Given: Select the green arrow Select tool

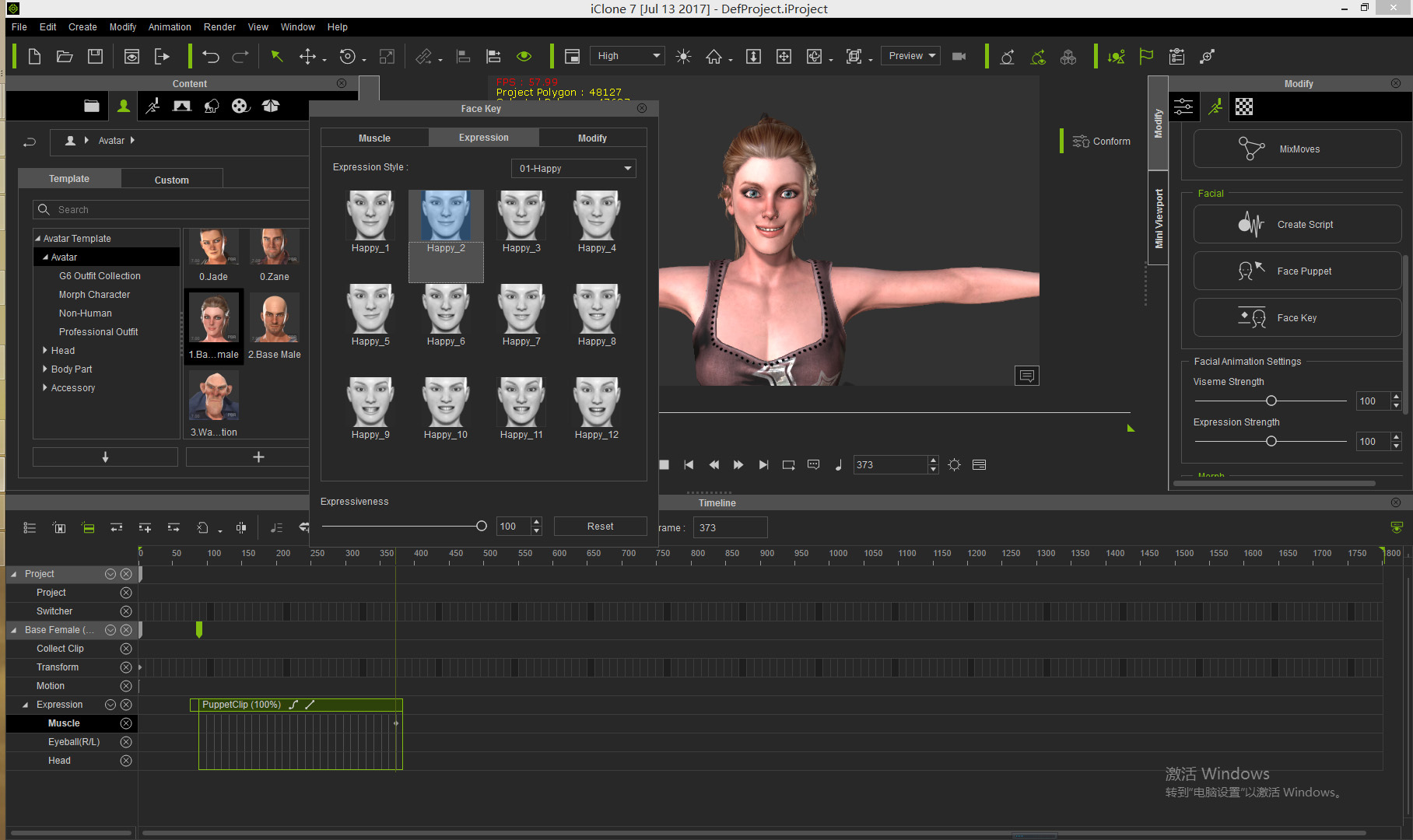Looking at the screenshot, I should pos(277,56).
